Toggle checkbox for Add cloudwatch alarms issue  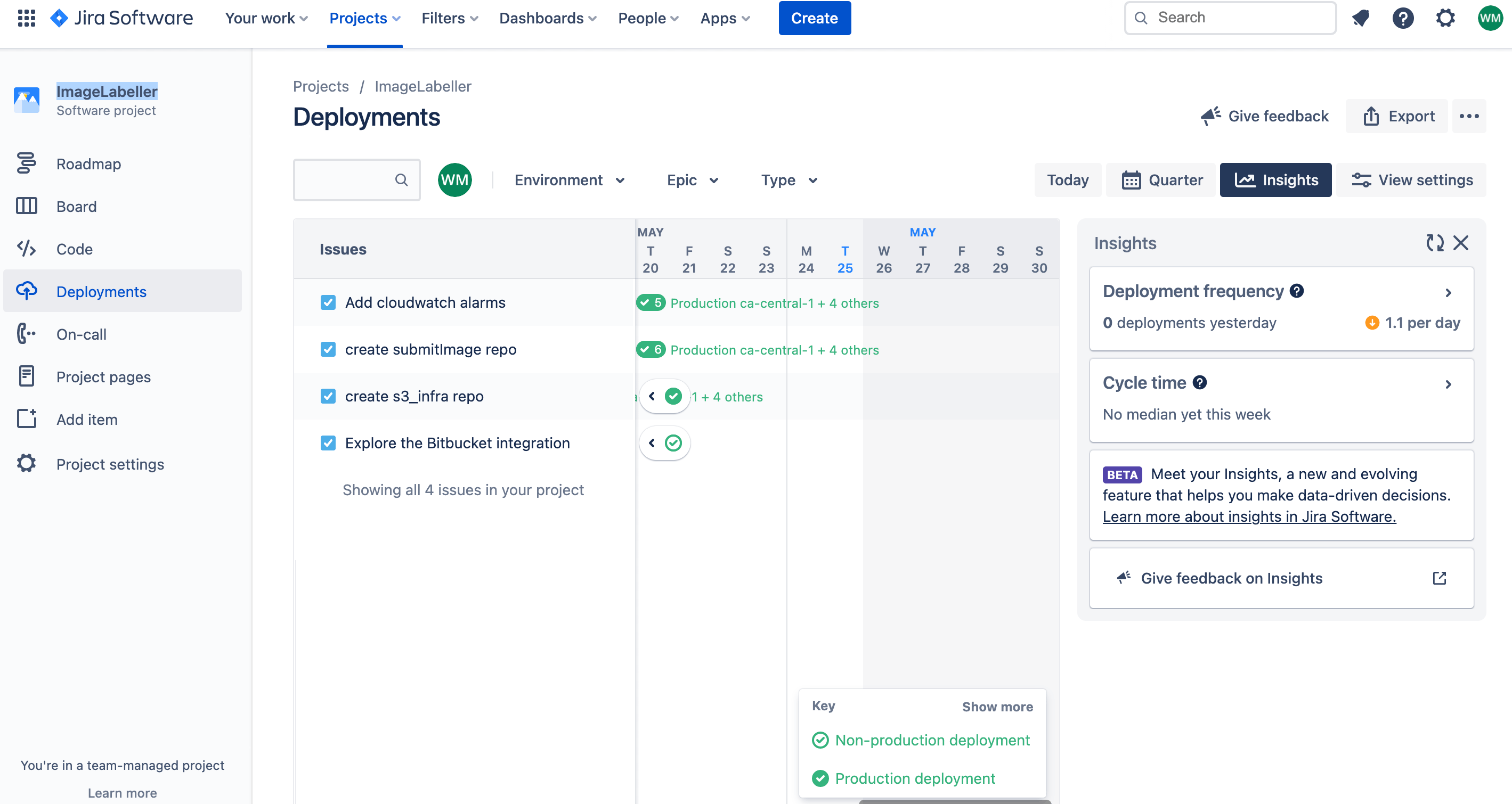coord(327,302)
